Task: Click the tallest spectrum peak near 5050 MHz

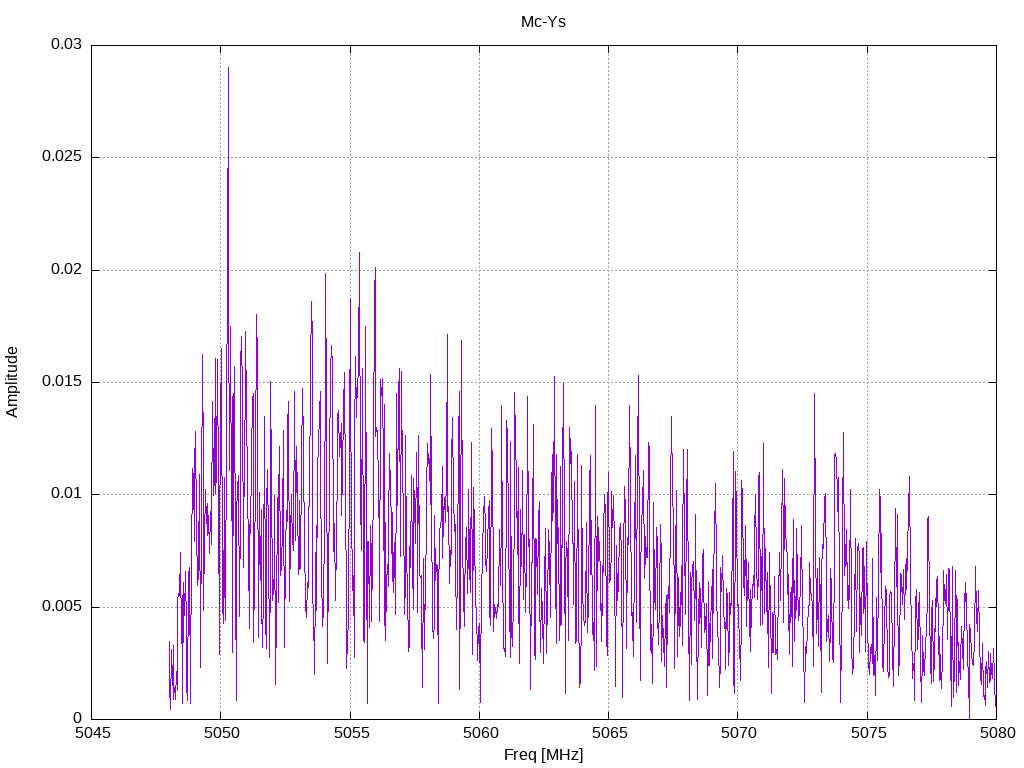Action: click(x=228, y=68)
